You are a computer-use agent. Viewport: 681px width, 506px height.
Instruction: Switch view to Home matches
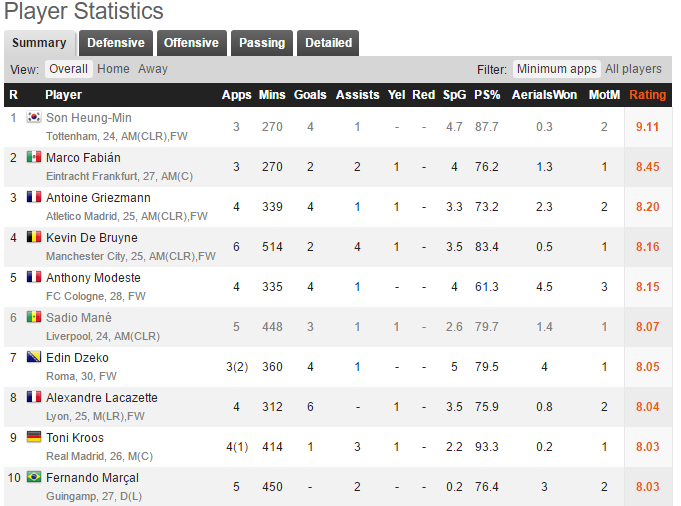(x=113, y=69)
